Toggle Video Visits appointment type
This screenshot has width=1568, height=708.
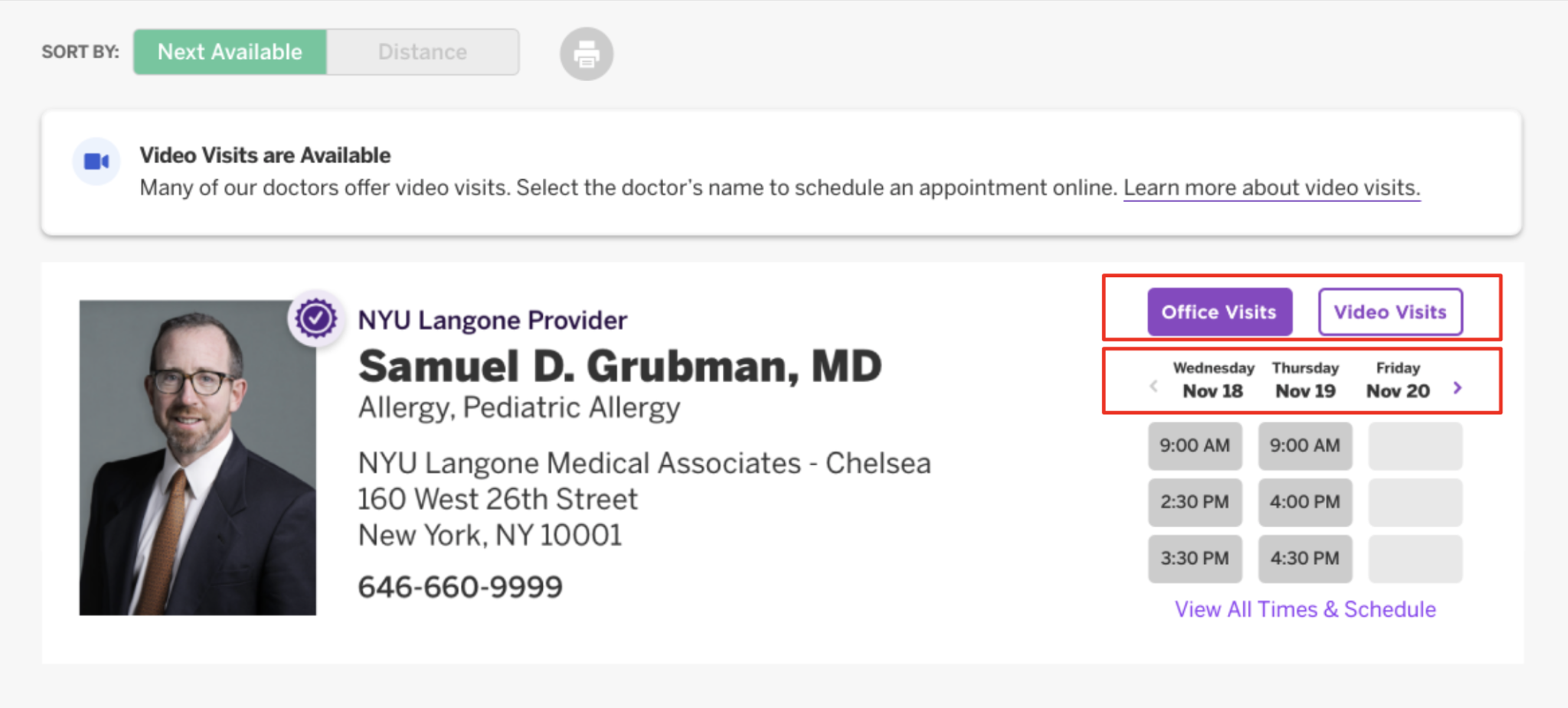coord(1390,312)
